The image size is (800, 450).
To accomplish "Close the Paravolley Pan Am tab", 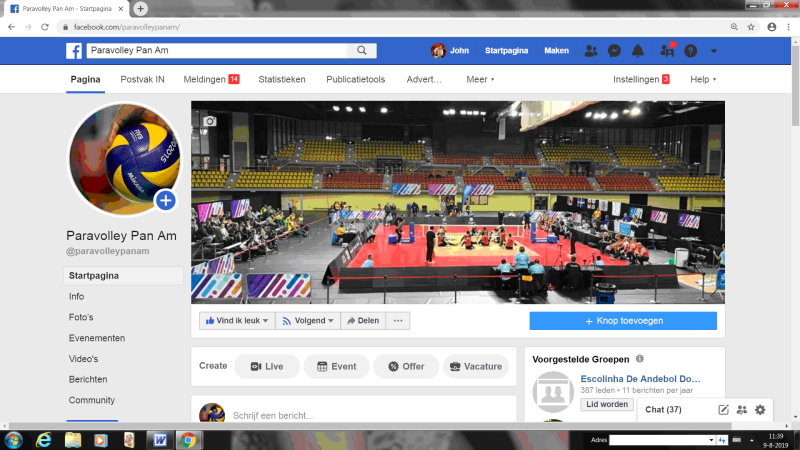I will [121, 9].
